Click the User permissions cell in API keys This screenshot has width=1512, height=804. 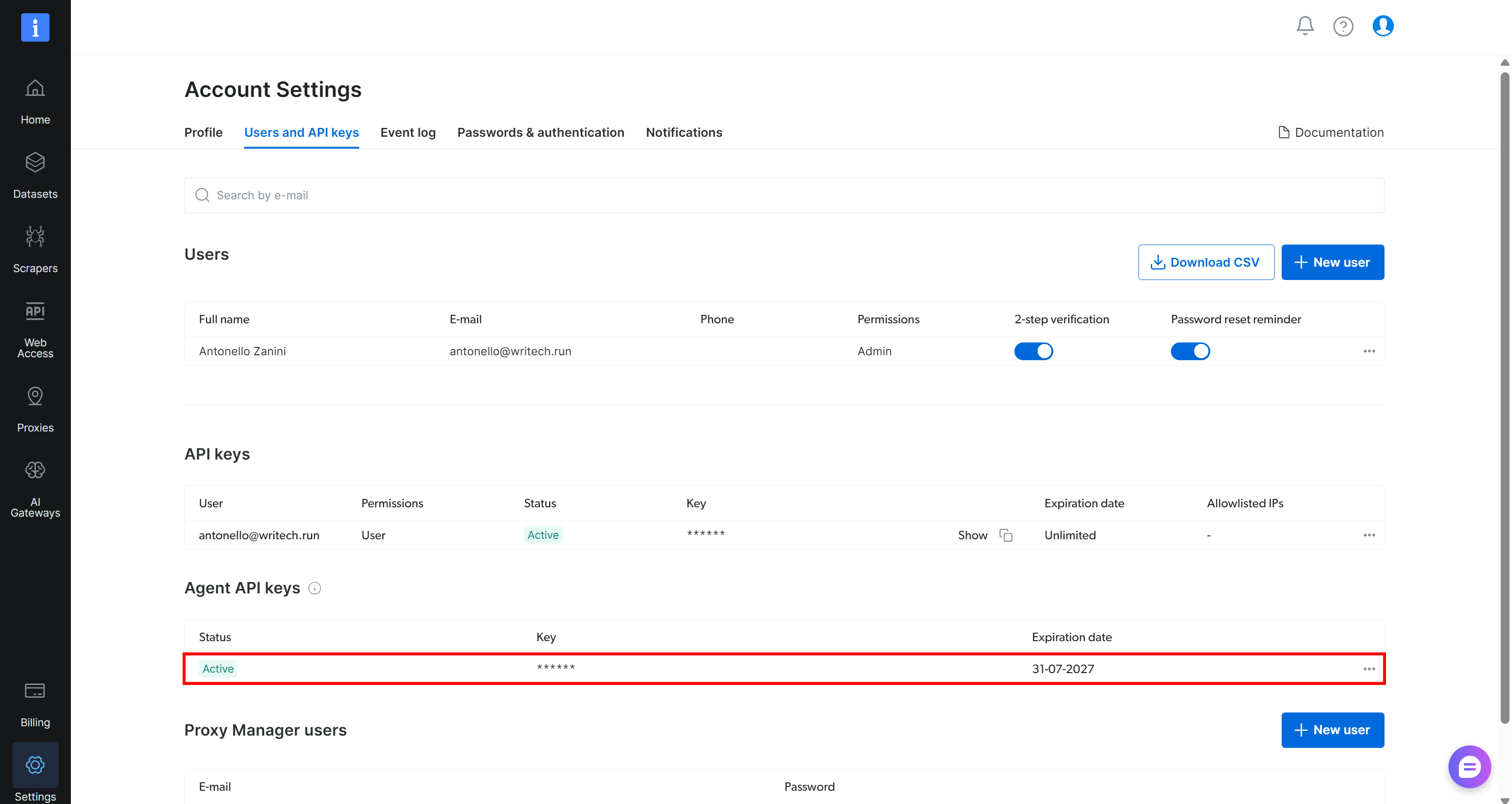click(x=373, y=535)
